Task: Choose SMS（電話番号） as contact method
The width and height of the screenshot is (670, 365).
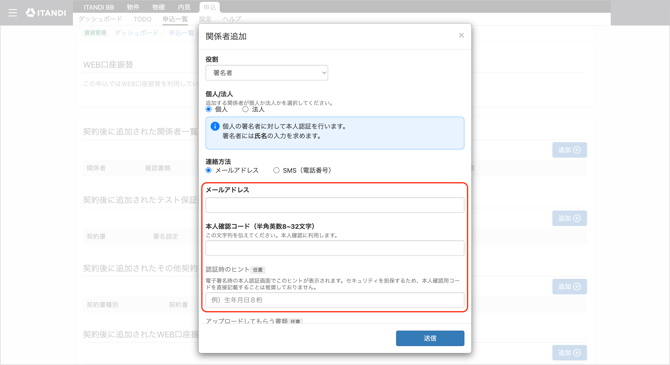Action: point(276,170)
